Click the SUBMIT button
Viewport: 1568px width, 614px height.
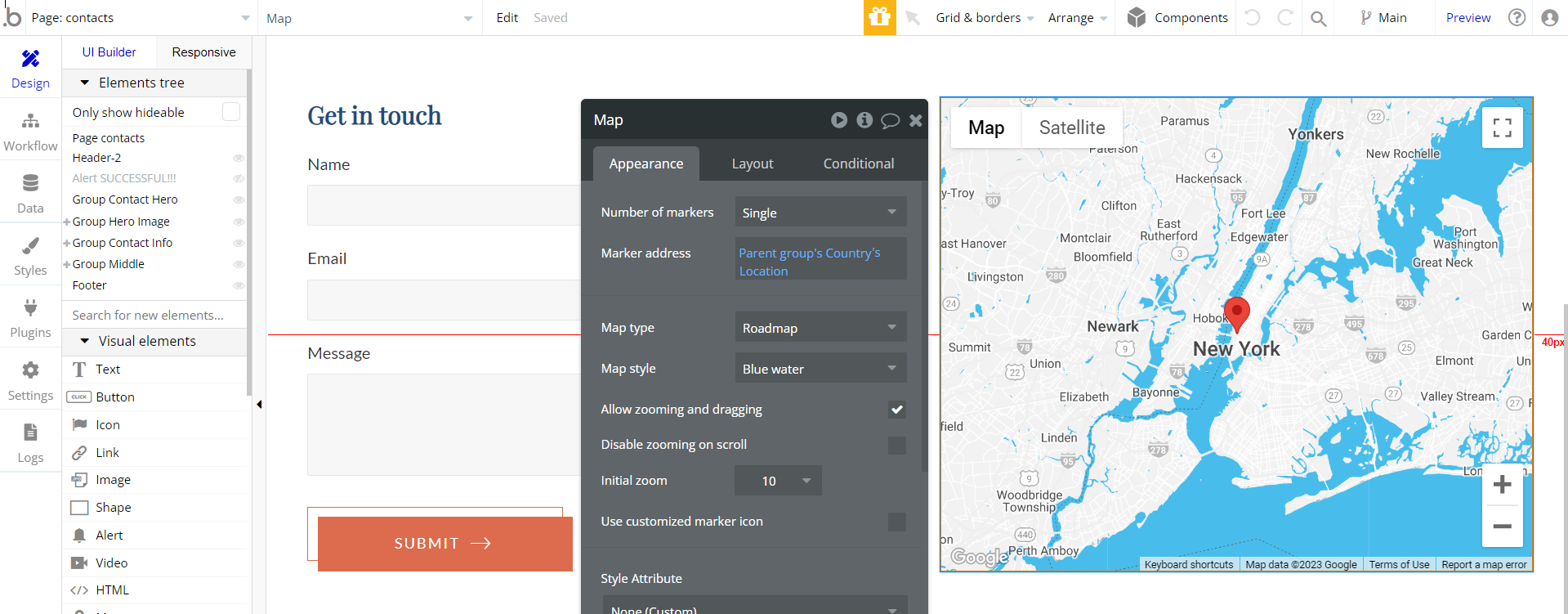444,544
